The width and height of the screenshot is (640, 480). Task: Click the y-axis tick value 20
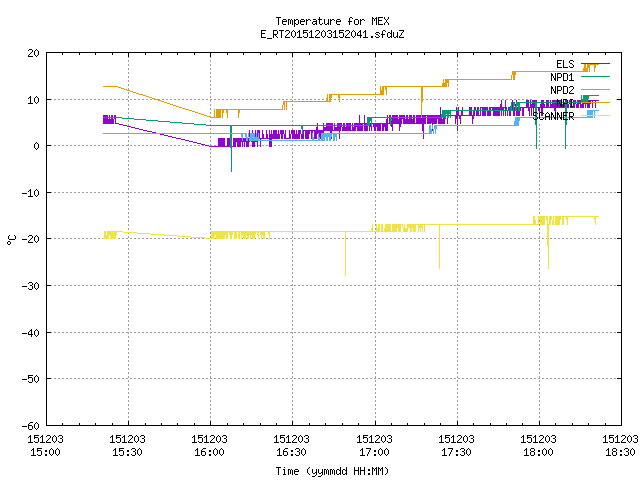coord(33,53)
